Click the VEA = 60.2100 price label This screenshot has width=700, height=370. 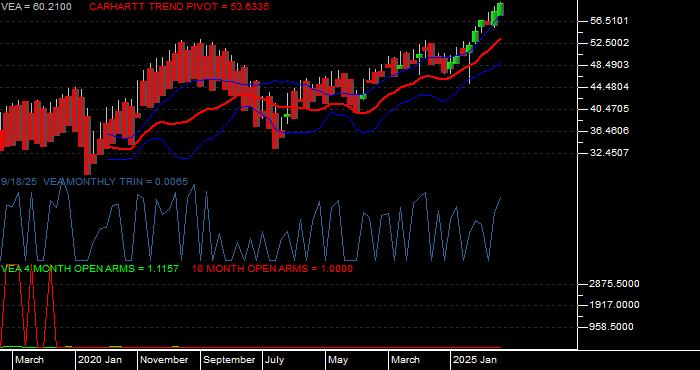click(x=36, y=7)
